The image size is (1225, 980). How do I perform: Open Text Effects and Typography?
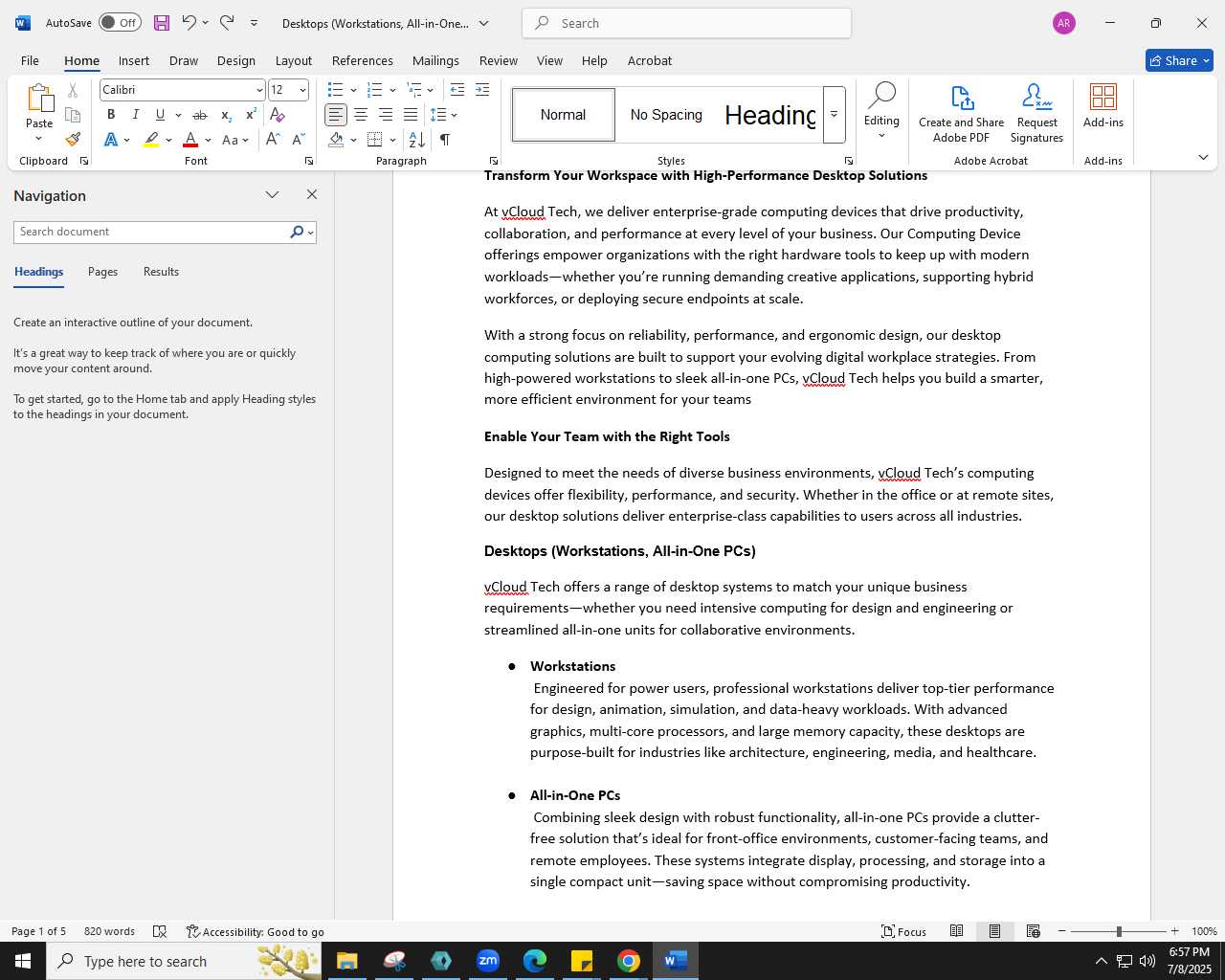pyautogui.click(x=111, y=140)
